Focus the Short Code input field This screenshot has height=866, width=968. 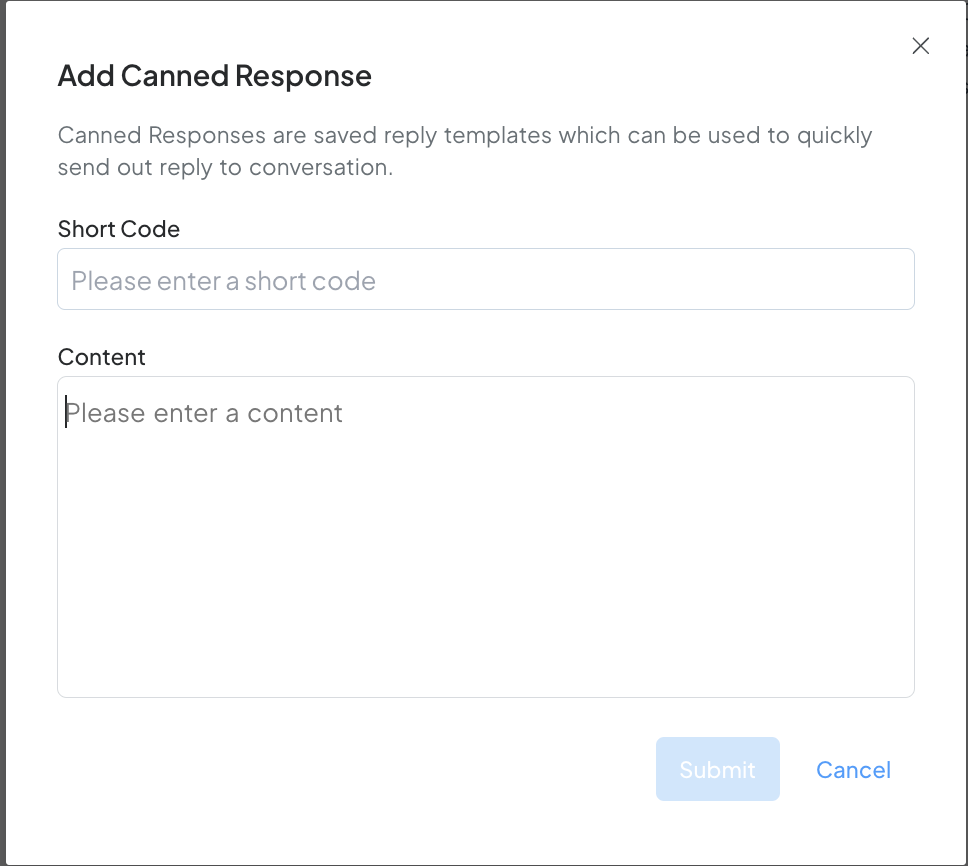pos(486,280)
